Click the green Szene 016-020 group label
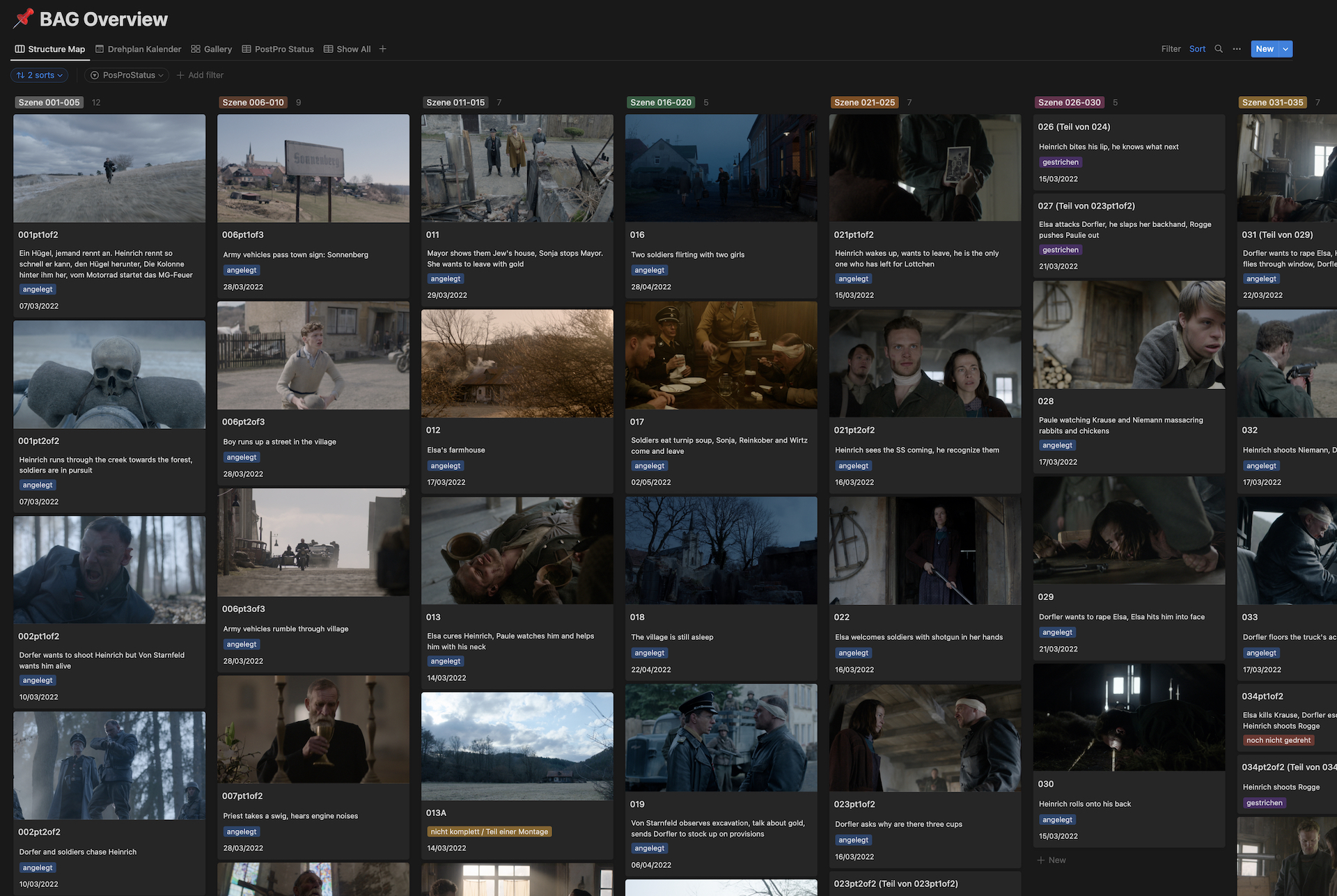The width and height of the screenshot is (1337, 896). 660,102
